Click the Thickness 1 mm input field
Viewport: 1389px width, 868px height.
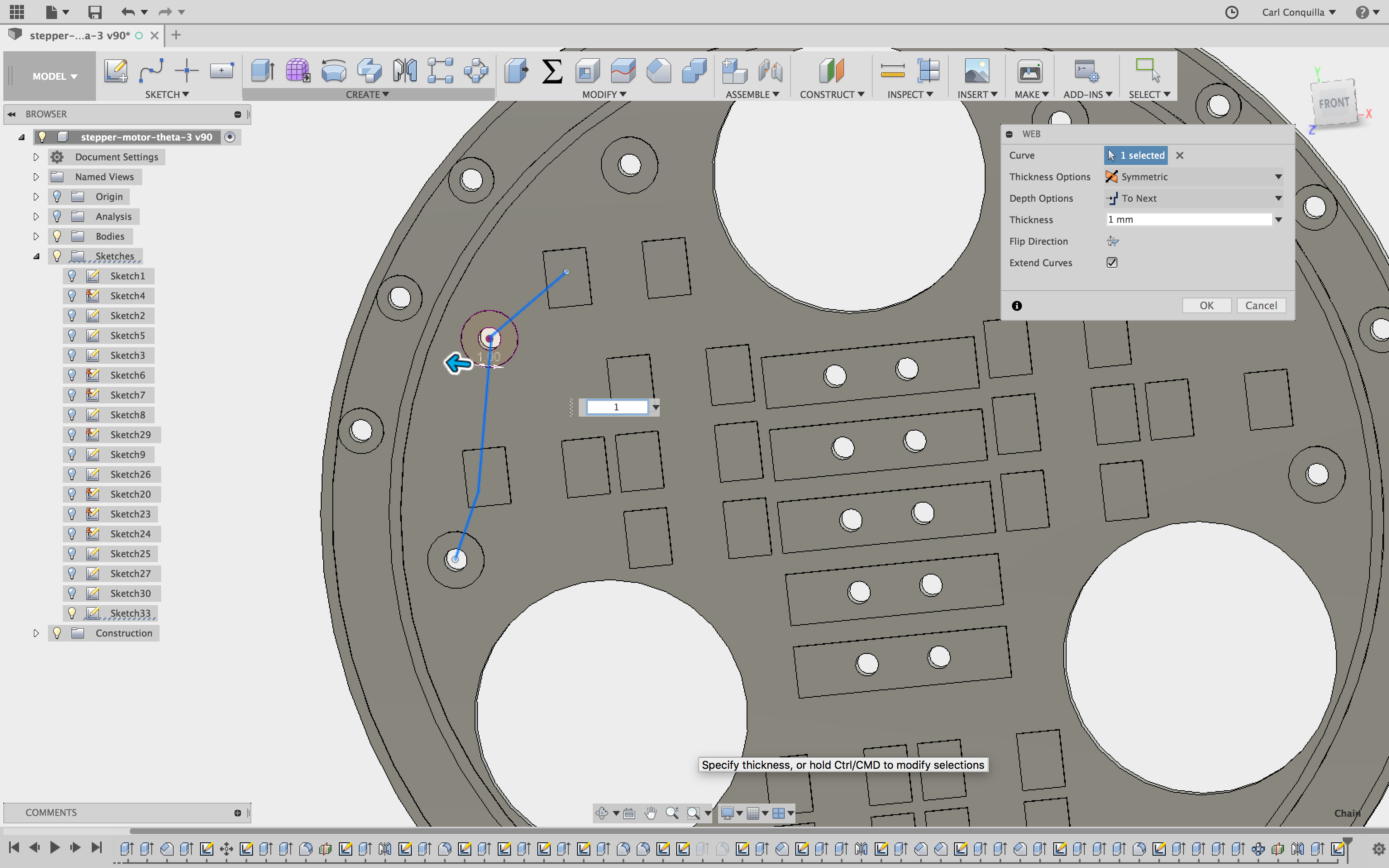point(1189,220)
